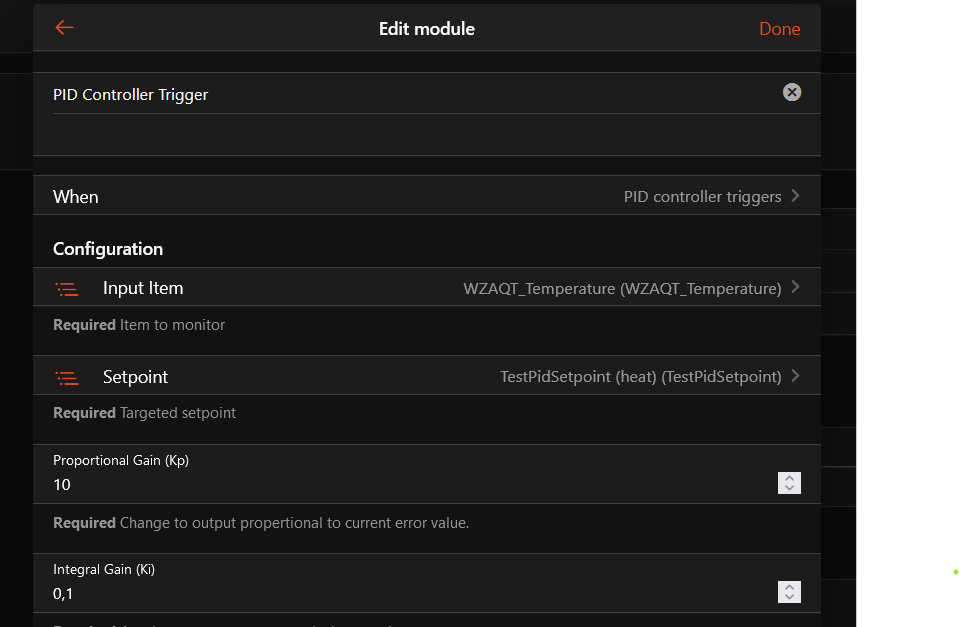The image size is (959, 627).
Task: Edit the PID Controller Trigger name field
Action: point(400,94)
